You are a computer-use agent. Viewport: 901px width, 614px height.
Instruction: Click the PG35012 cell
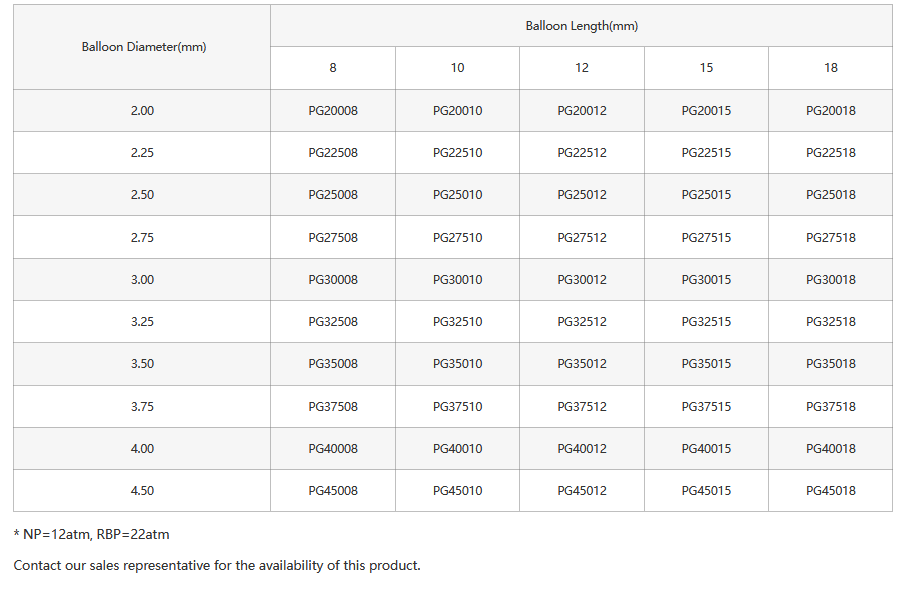(582, 364)
